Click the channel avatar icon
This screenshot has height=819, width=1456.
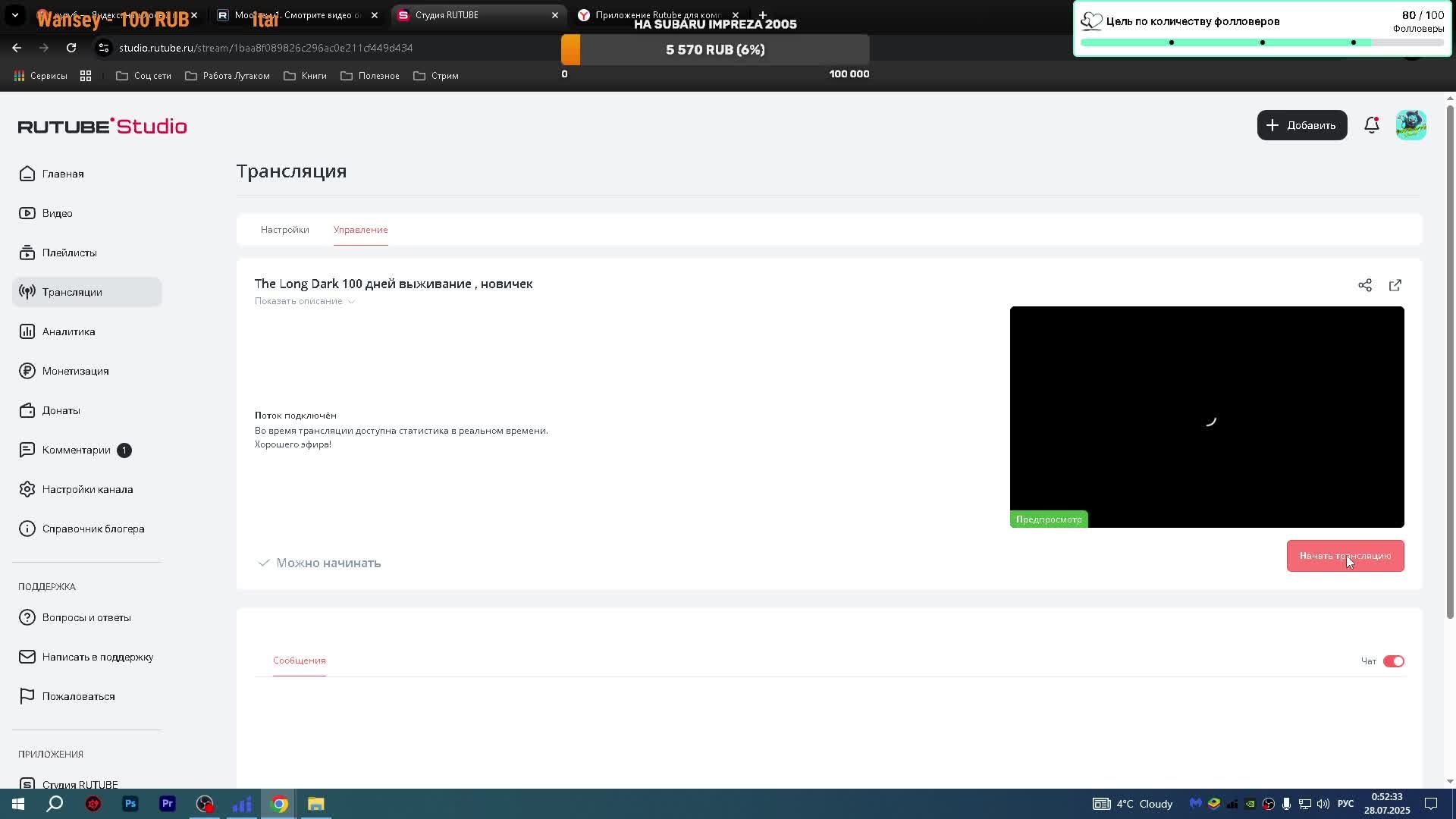tap(1410, 125)
